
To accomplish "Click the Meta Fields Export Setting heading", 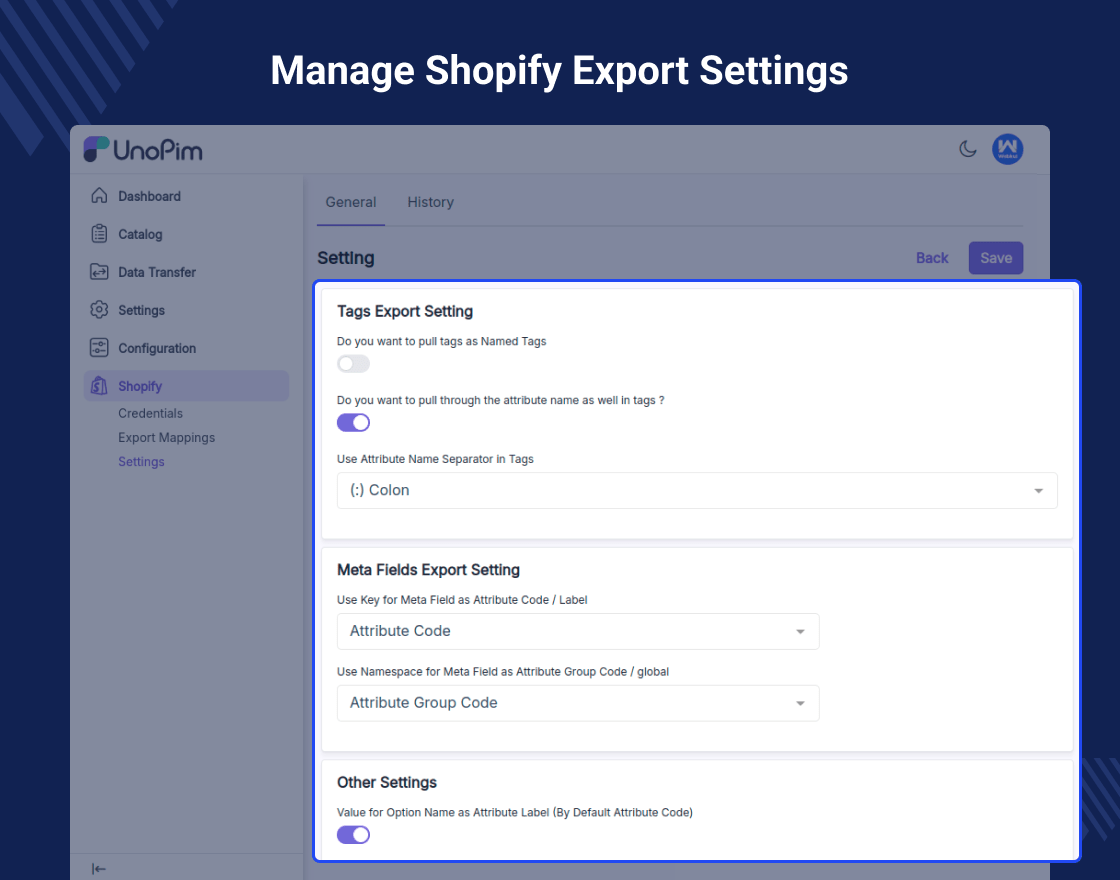I will (429, 570).
